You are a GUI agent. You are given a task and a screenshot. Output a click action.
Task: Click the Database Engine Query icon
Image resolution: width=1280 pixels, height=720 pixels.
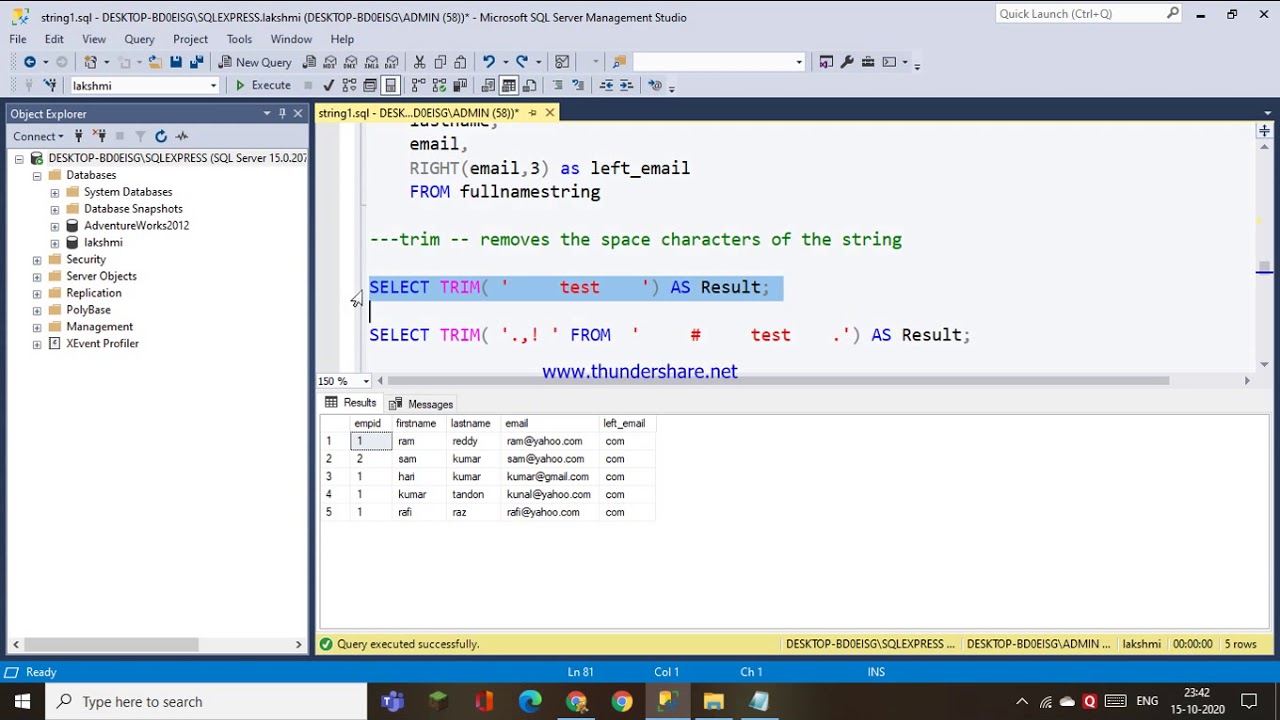coord(309,62)
